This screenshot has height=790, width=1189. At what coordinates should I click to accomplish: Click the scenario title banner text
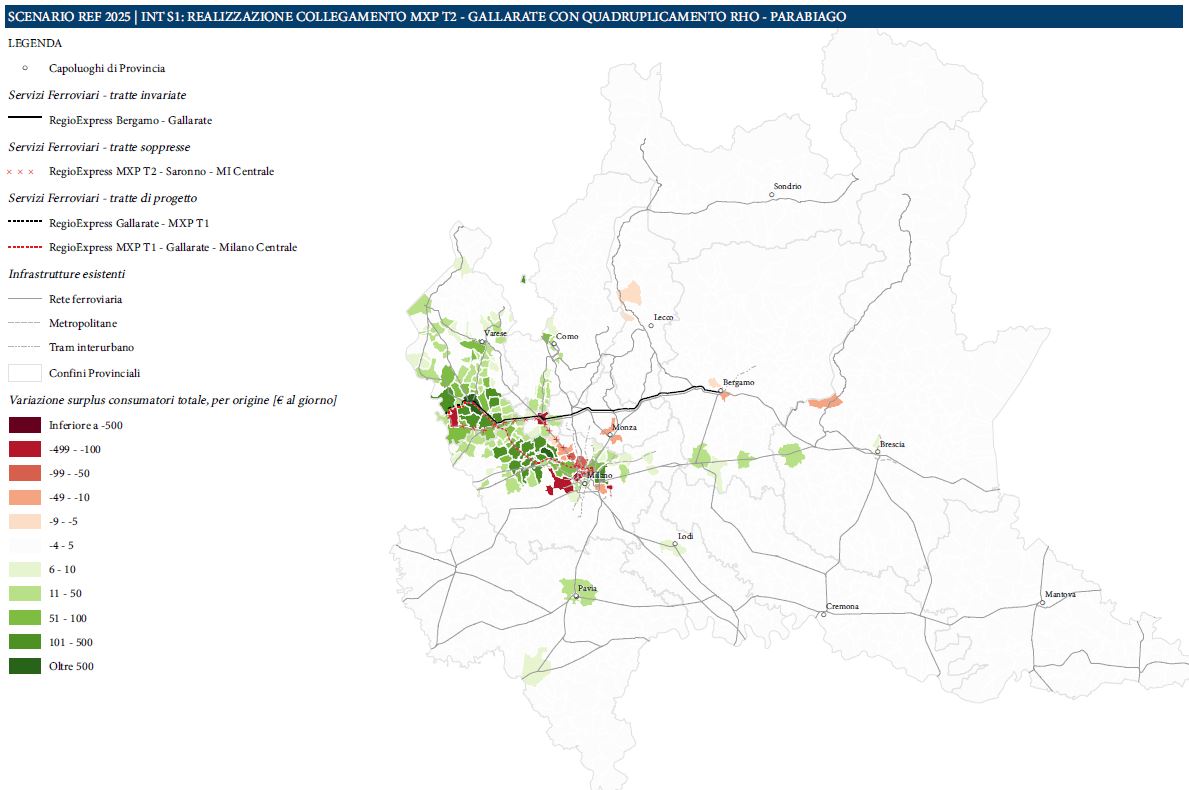pyautogui.click(x=427, y=17)
